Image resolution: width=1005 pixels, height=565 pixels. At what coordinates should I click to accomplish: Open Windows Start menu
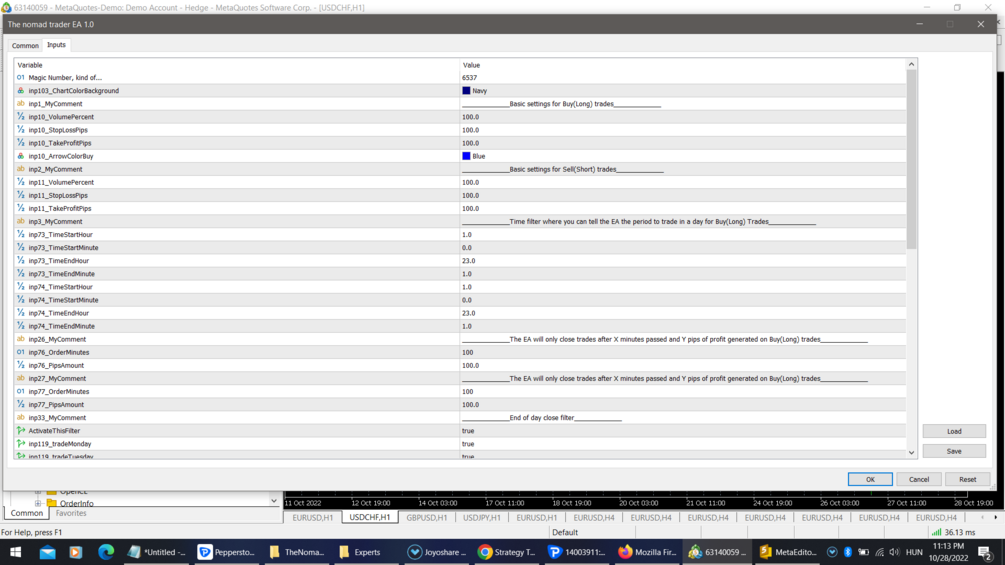15,552
